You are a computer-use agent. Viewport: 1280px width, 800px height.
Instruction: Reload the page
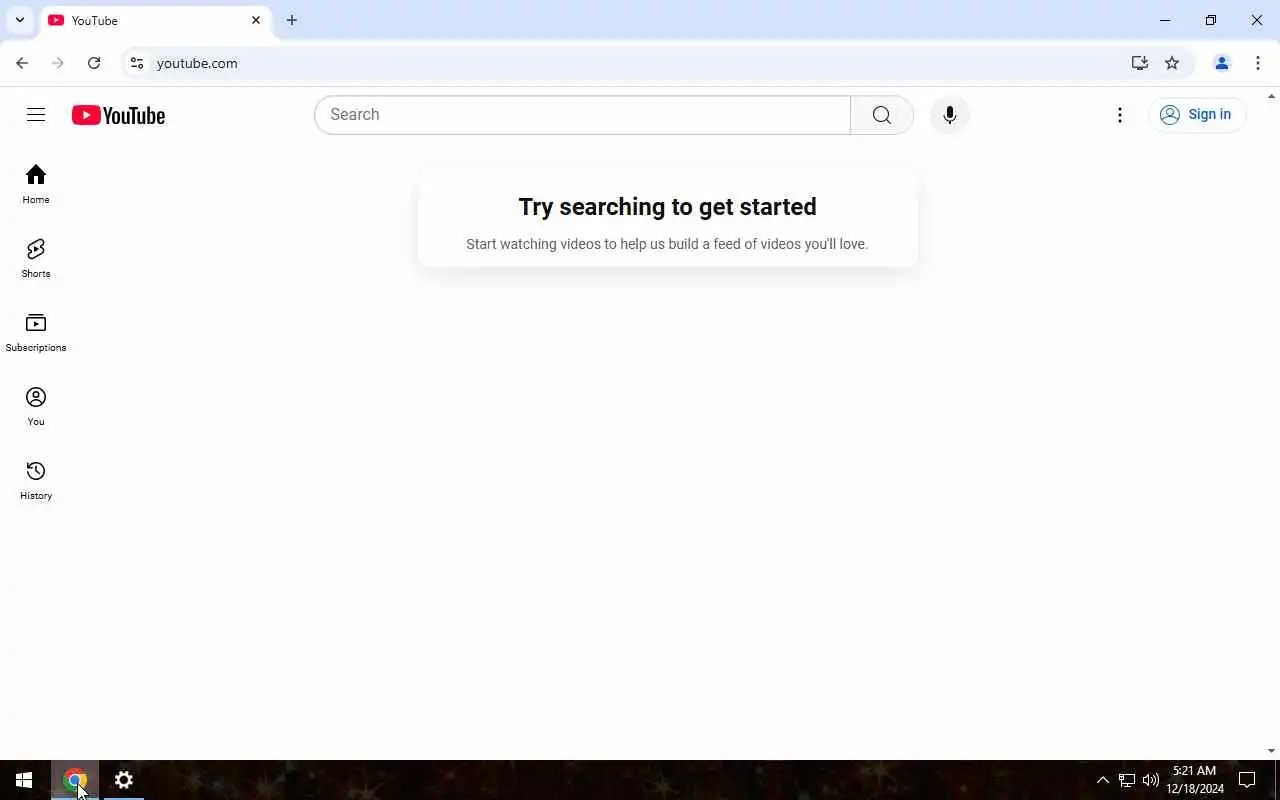click(x=94, y=63)
